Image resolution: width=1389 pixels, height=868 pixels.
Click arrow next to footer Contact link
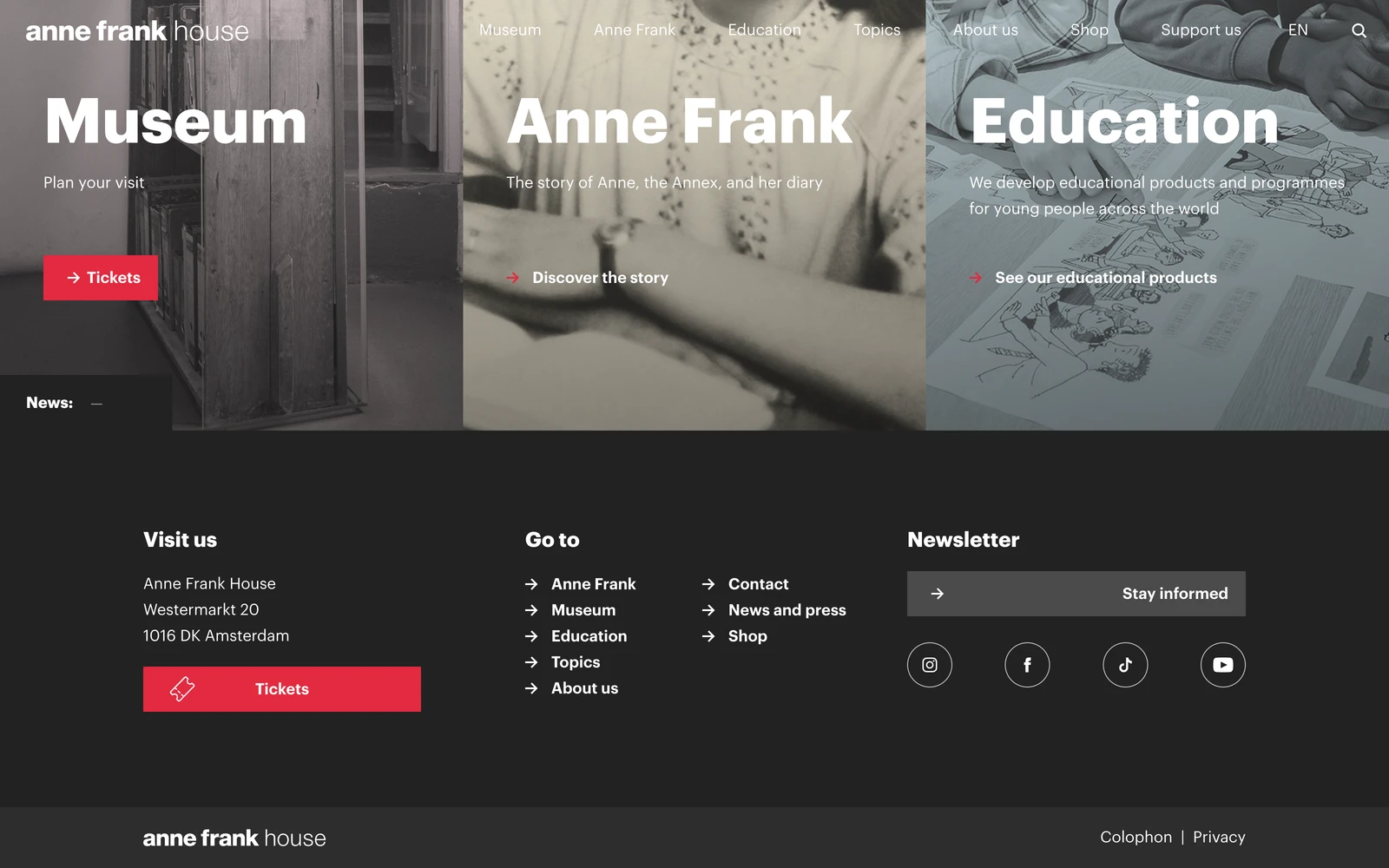(708, 584)
